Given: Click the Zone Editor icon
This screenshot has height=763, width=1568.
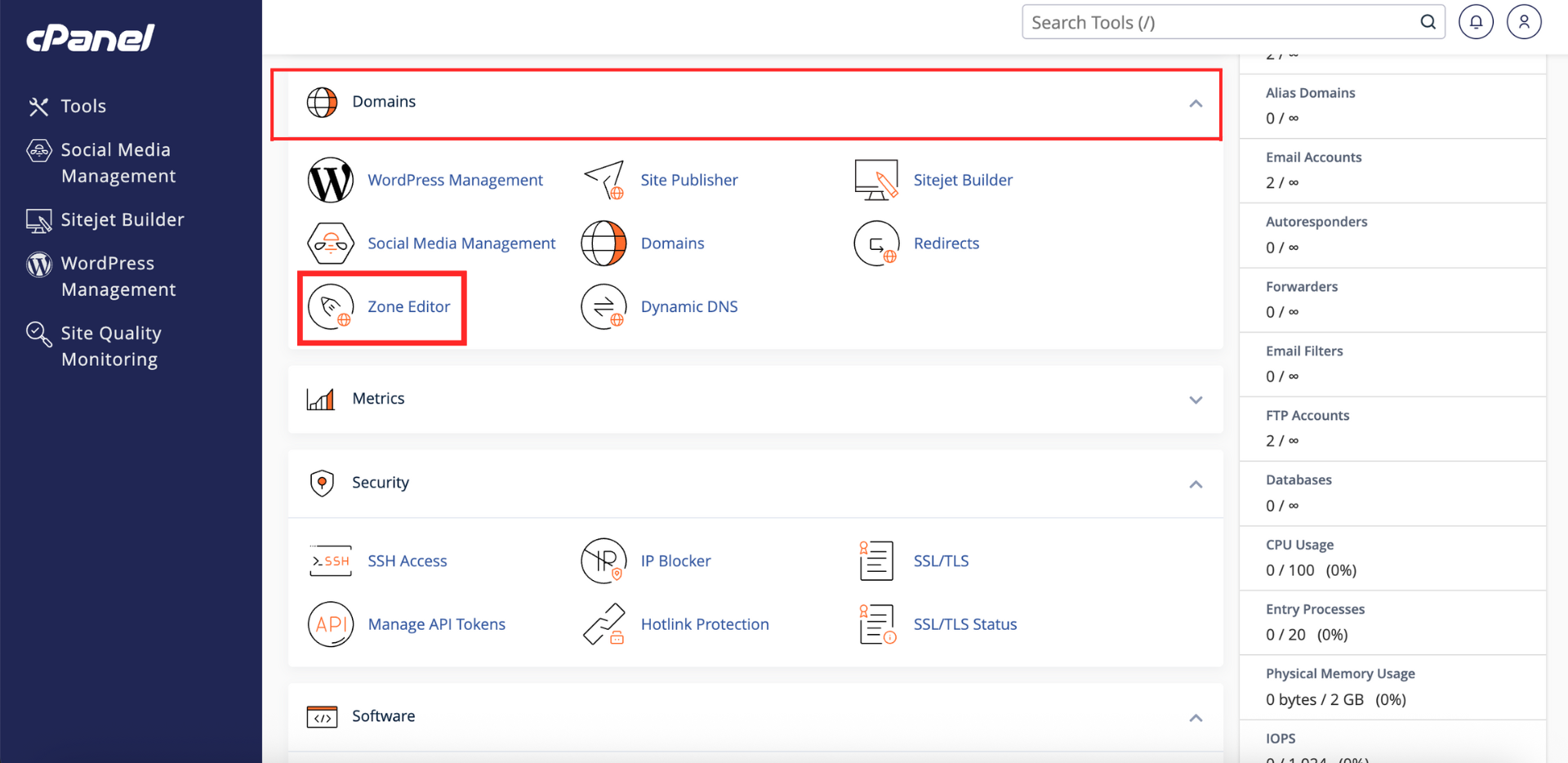Looking at the screenshot, I should click(330, 307).
